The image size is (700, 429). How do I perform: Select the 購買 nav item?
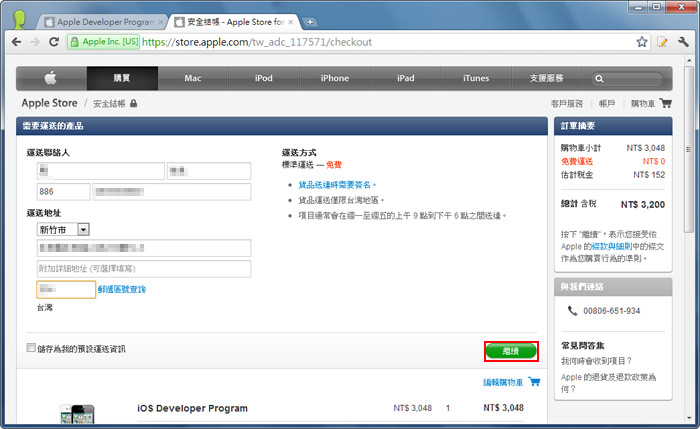(122, 78)
